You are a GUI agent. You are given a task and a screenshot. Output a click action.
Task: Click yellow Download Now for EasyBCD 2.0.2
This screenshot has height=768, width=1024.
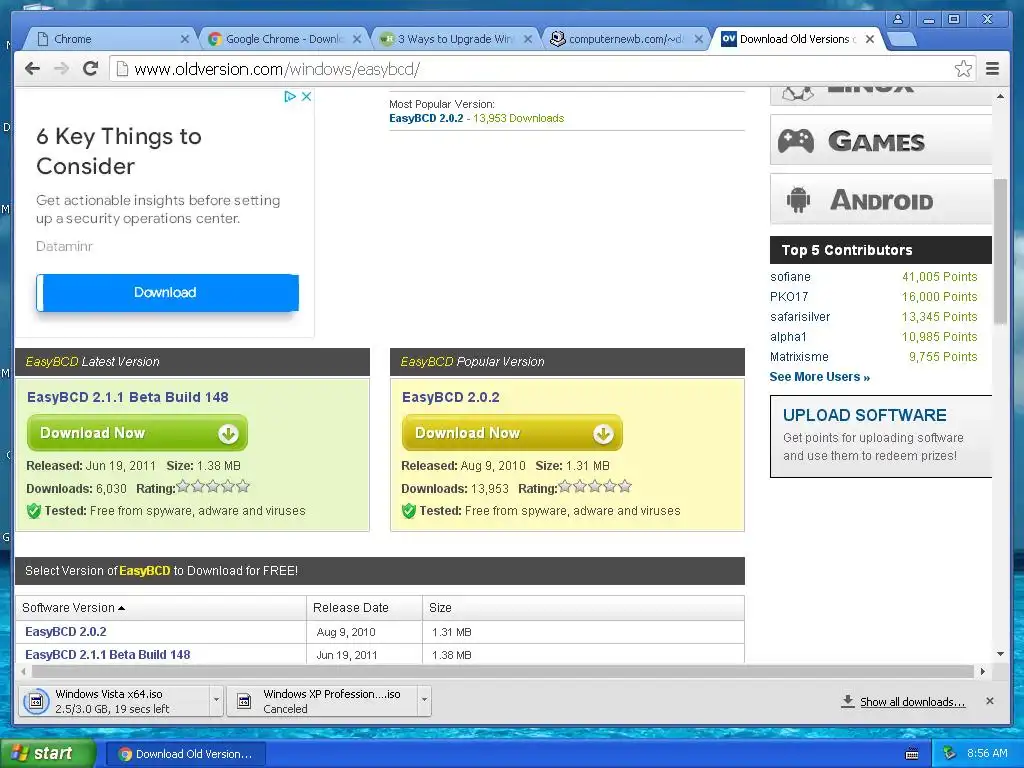(x=512, y=433)
